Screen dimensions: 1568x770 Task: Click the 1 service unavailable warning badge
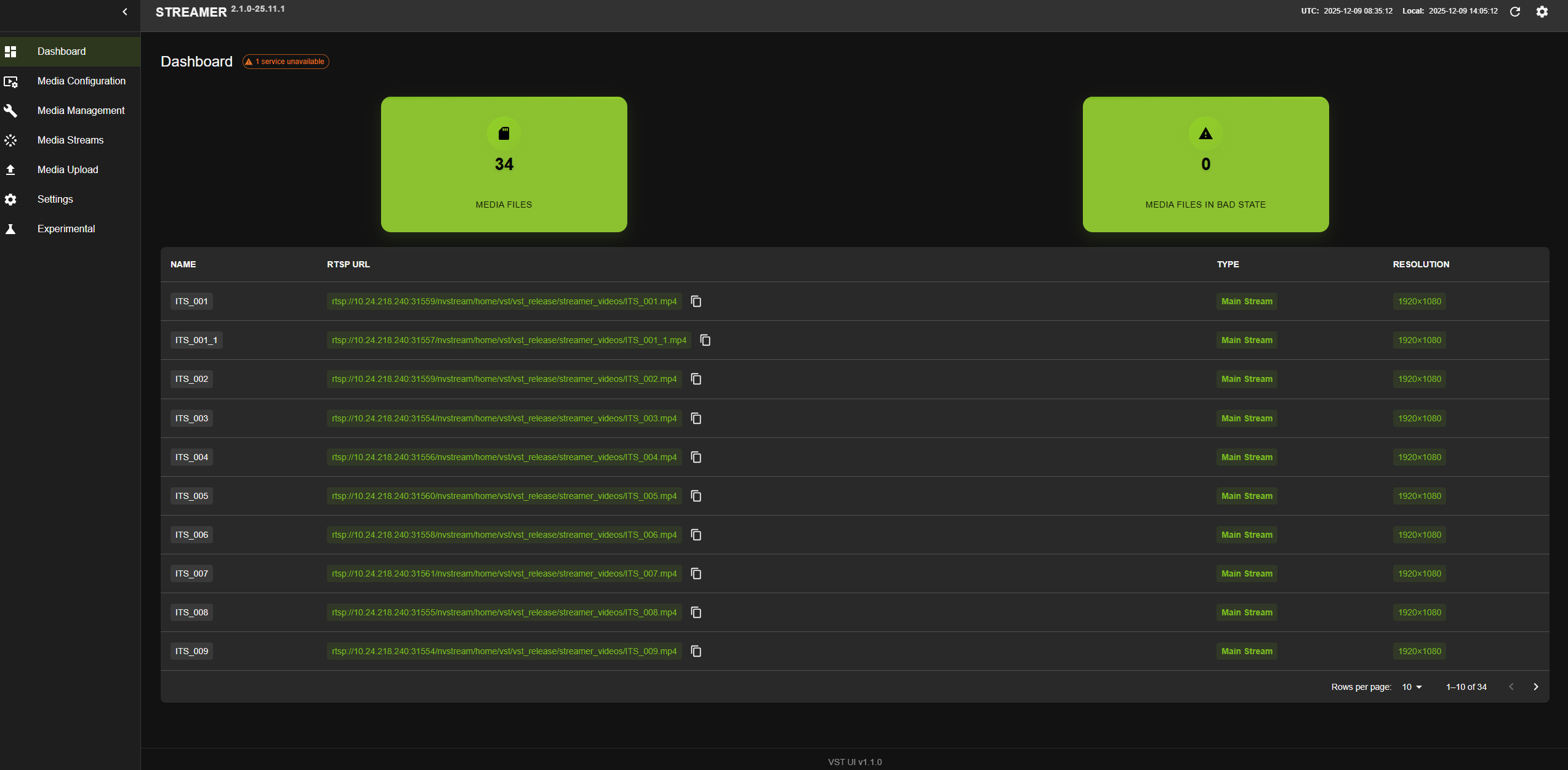pyautogui.click(x=285, y=61)
